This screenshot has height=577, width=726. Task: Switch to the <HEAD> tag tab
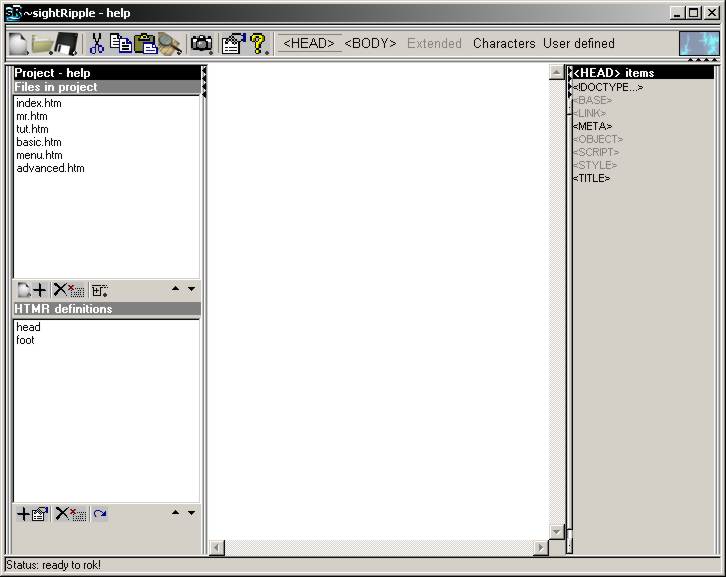point(309,44)
